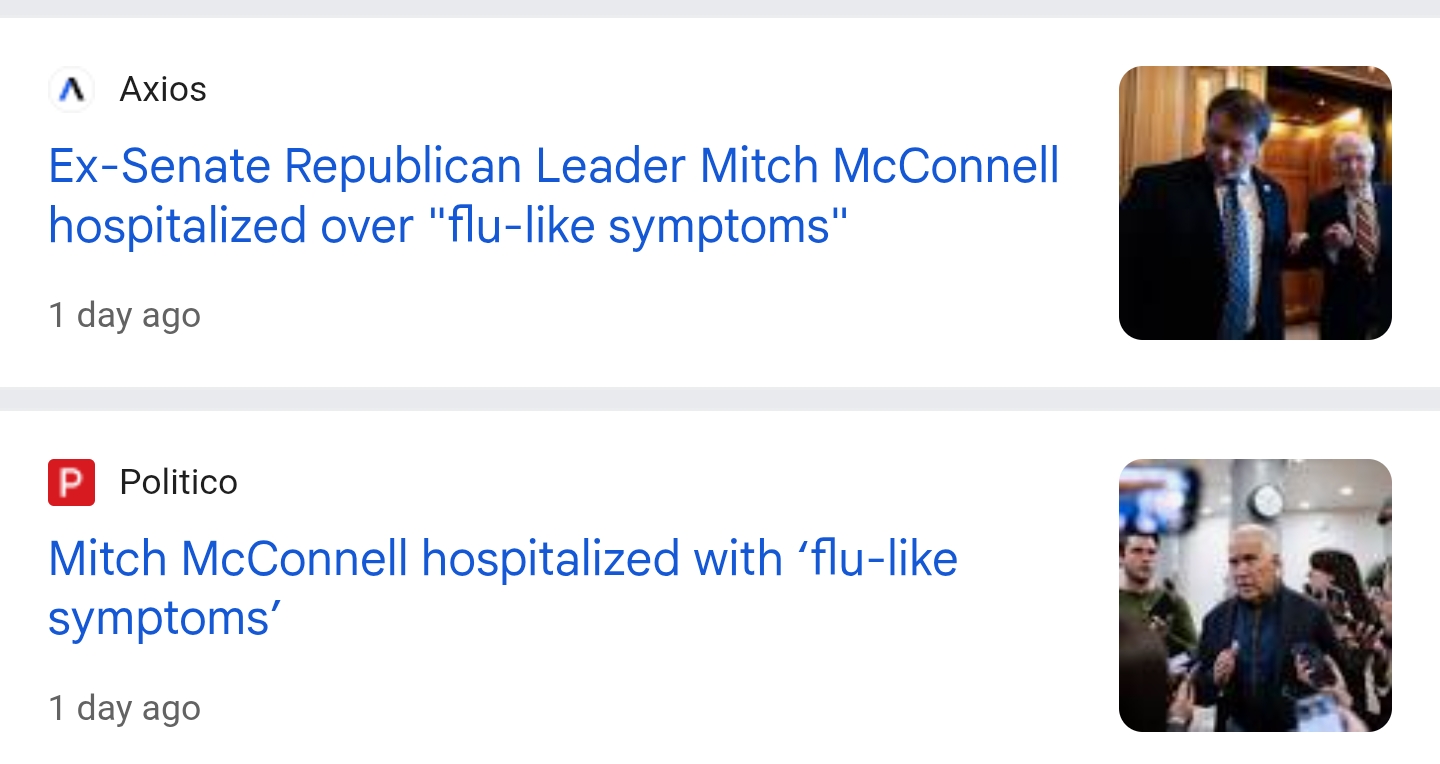
Task: Click the wall clock in the Politico photo
Action: [x=1266, y=499]
